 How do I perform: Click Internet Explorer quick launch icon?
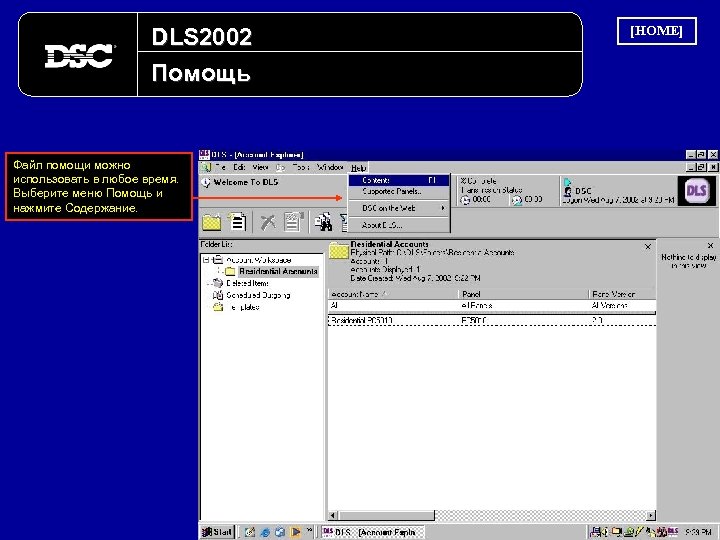[265, 532]
